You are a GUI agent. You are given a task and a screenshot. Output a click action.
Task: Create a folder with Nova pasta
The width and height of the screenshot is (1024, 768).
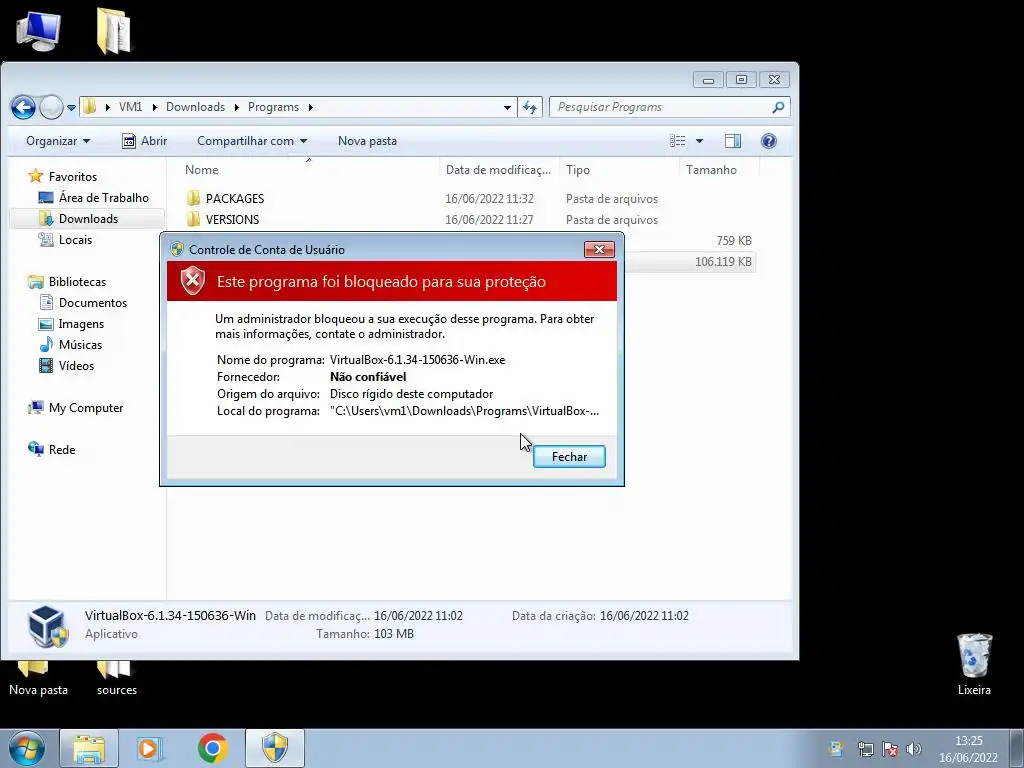pyautogui.click(x=367, y=141)
